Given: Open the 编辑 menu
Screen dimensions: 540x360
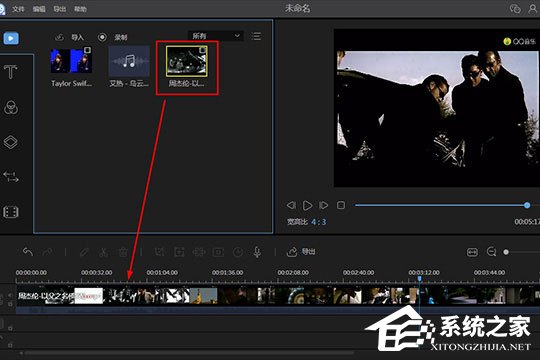Looking at the screenshot, I should pyautogui.click(x=39, y=9).
